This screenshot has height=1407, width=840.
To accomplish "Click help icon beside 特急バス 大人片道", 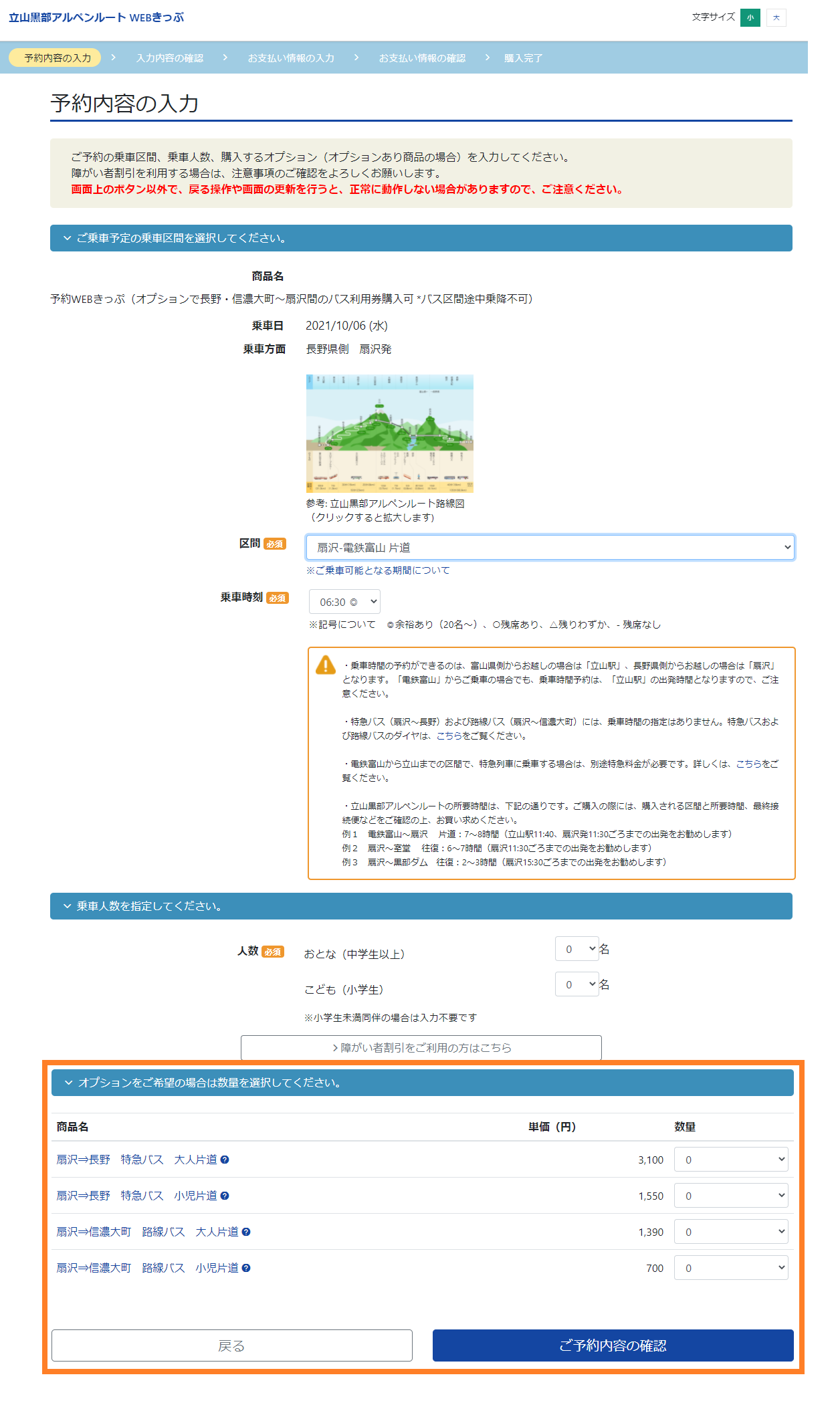I will click(225, 1160).
